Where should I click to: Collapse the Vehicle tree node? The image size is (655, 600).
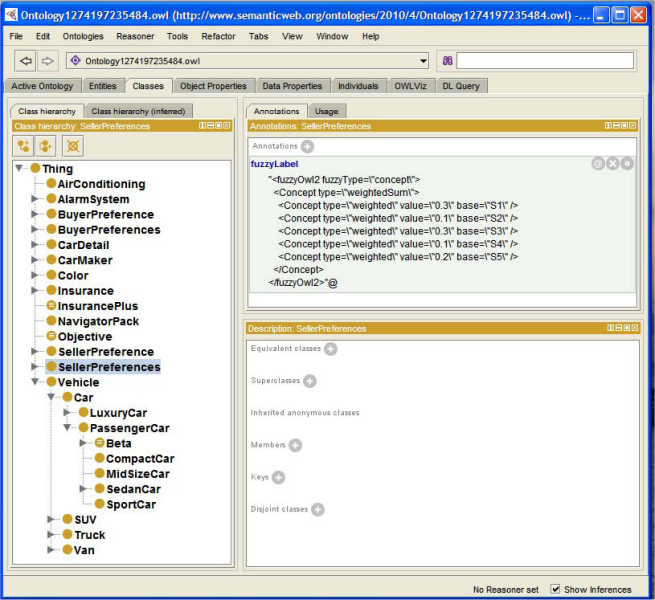[x=36, y=381]
